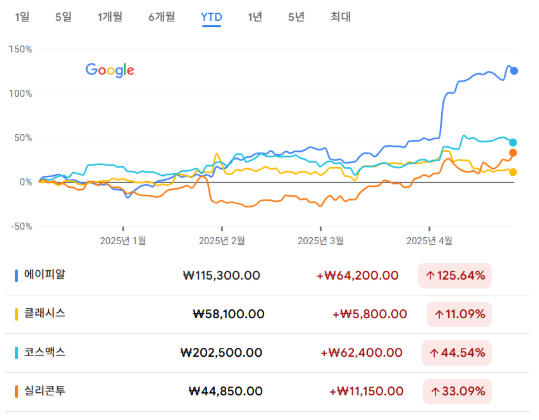The image size is (539, 420).
Task: Open the 1개월 chart range
Action: point(110,17)
